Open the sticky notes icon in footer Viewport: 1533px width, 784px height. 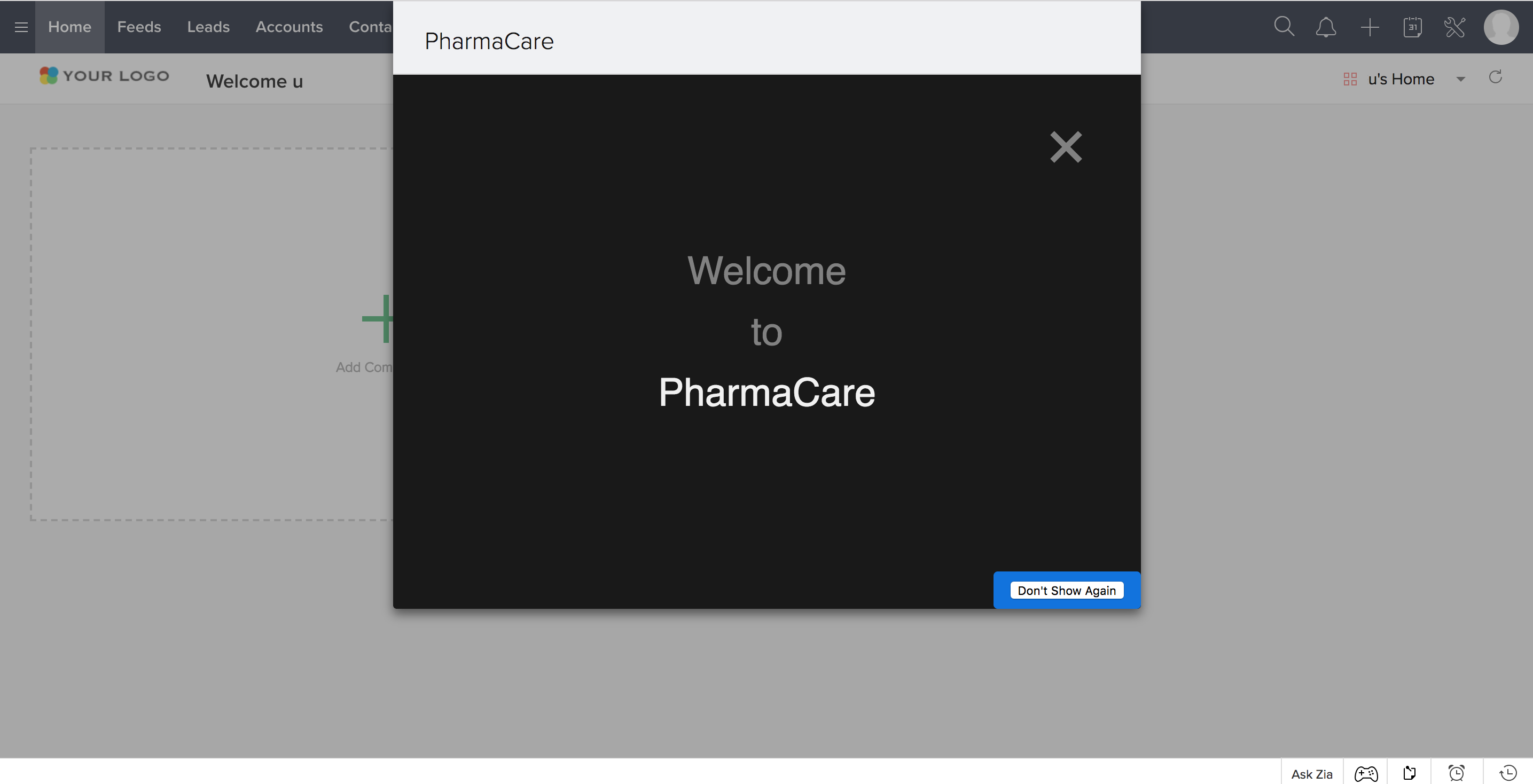click(1409, 773)
